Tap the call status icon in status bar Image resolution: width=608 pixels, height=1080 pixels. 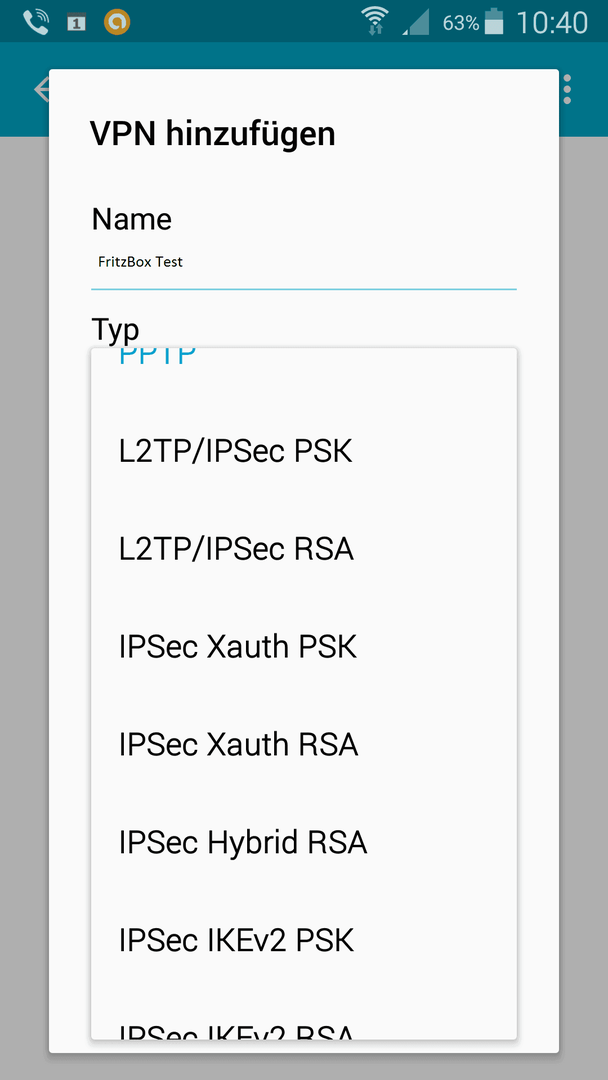point(36,23)
